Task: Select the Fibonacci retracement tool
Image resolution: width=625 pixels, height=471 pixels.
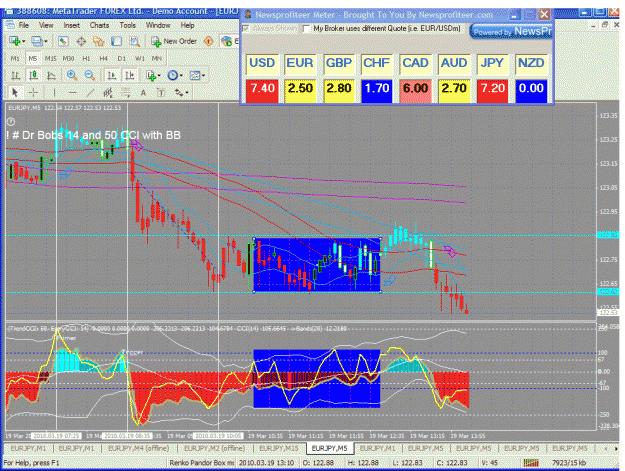Action: click(x=126, y=93)
